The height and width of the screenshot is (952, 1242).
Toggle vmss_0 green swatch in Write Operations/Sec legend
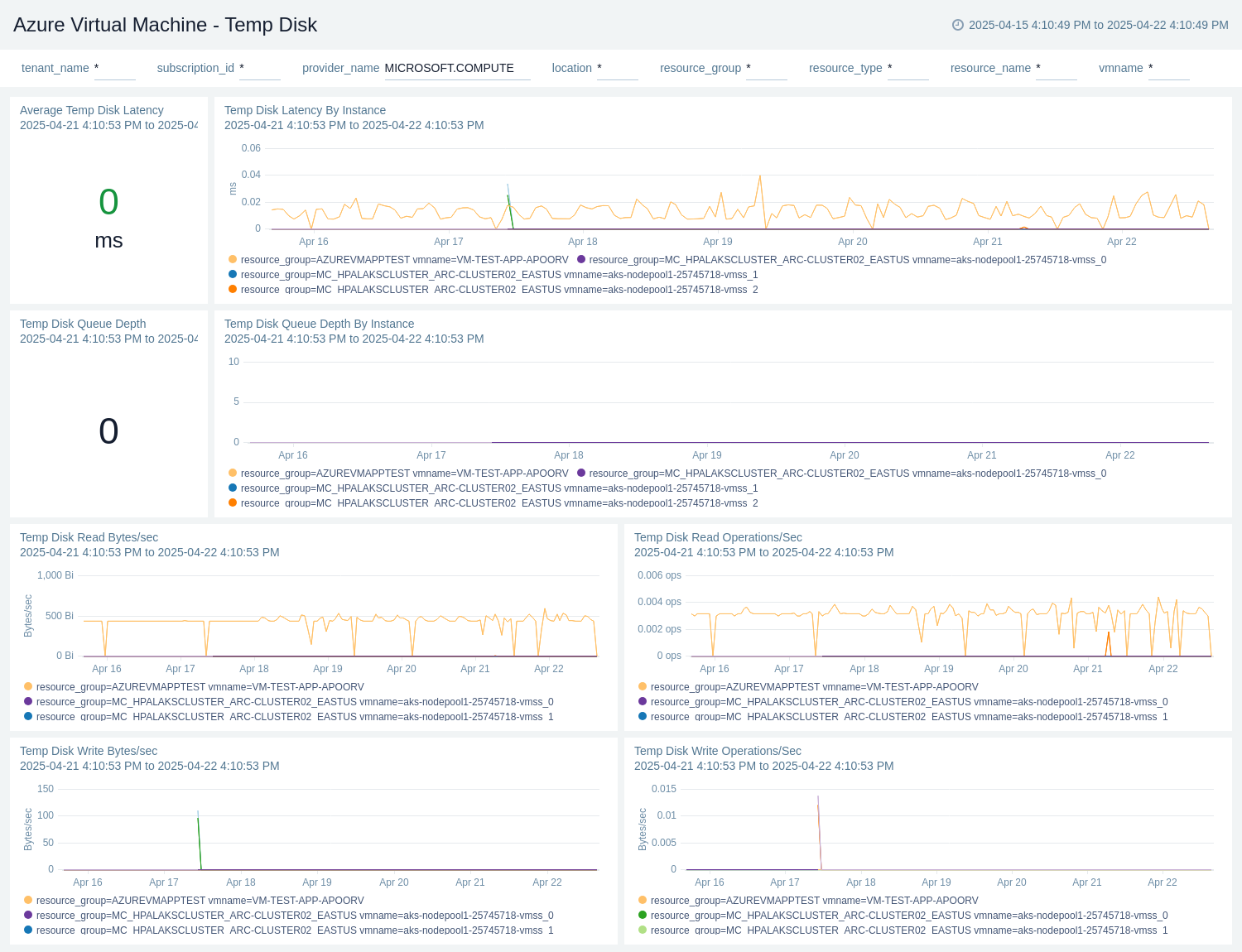coord(643,915)
